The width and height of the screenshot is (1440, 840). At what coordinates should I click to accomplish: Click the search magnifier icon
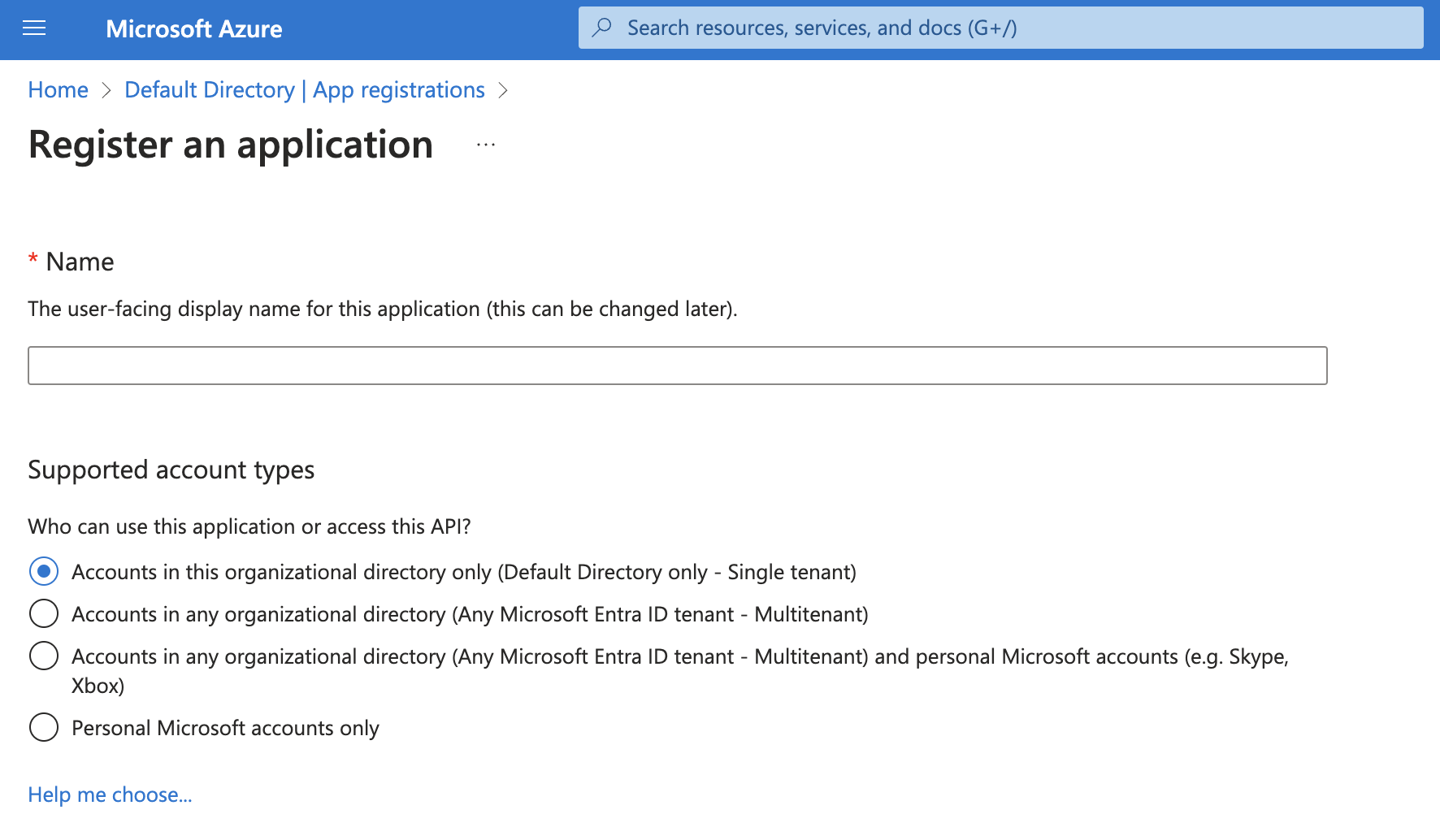click(x=602, y=28)
